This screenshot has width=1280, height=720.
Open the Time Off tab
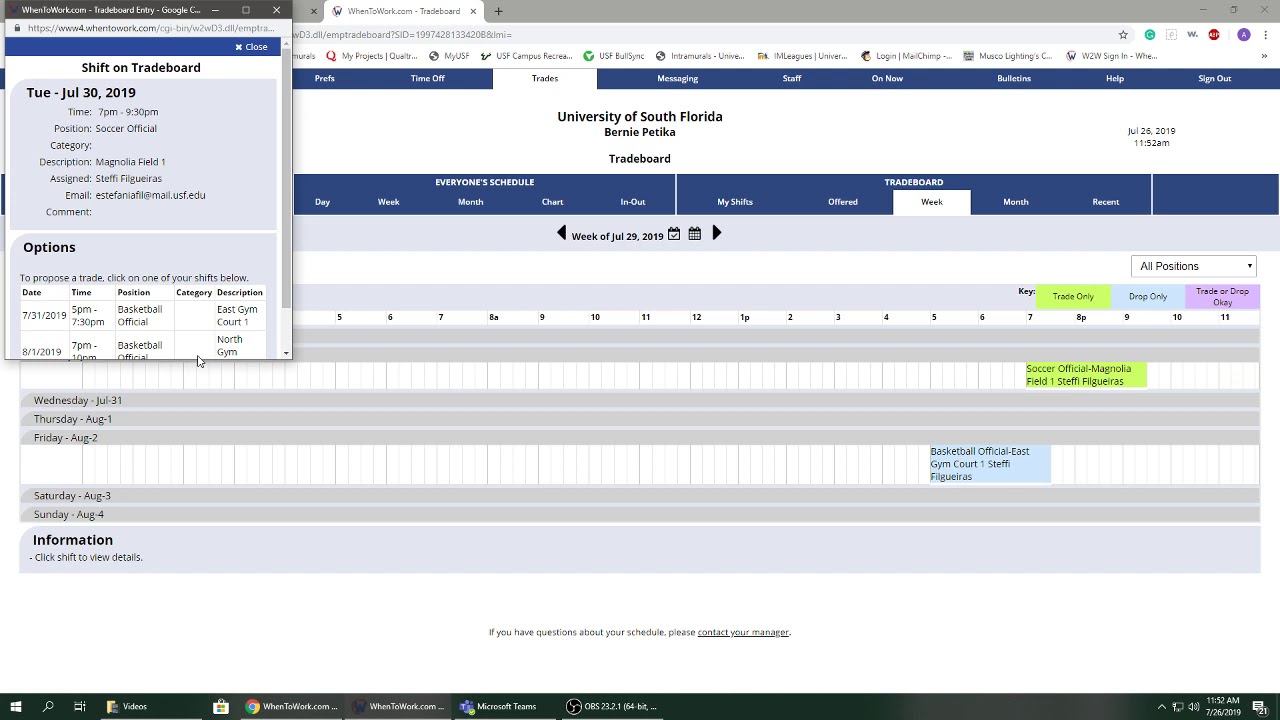coord(427,78)
